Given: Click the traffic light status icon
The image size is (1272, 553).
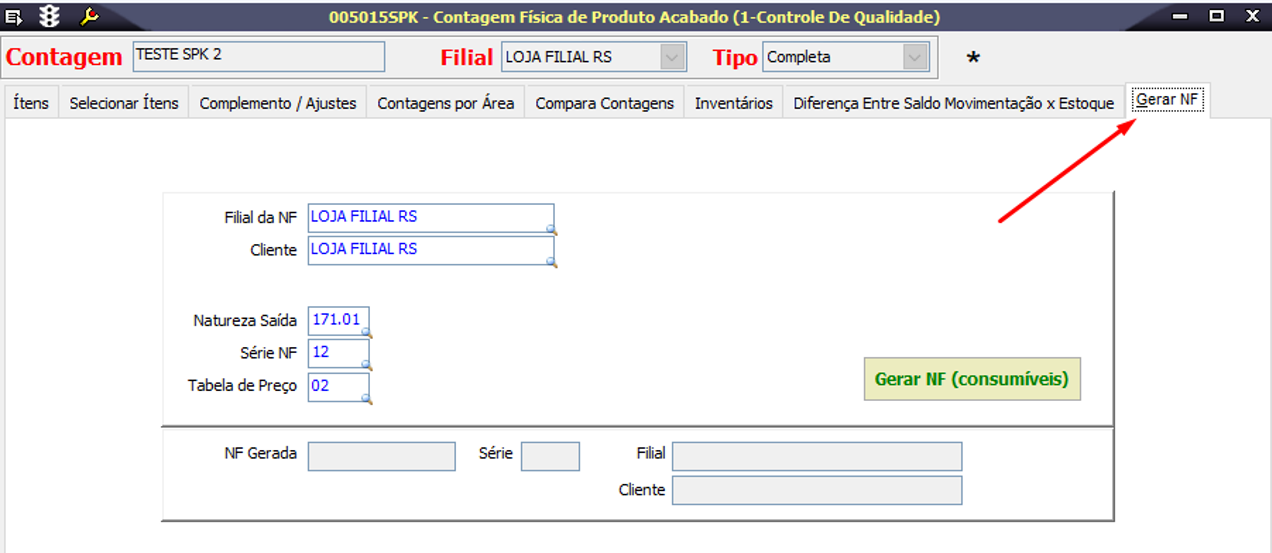Looking at the screenshot, I should [49, 16].
